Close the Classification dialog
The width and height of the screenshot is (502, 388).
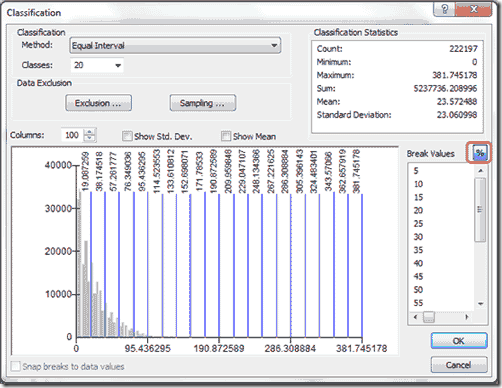pyautogui.click(x=473, y=9)
